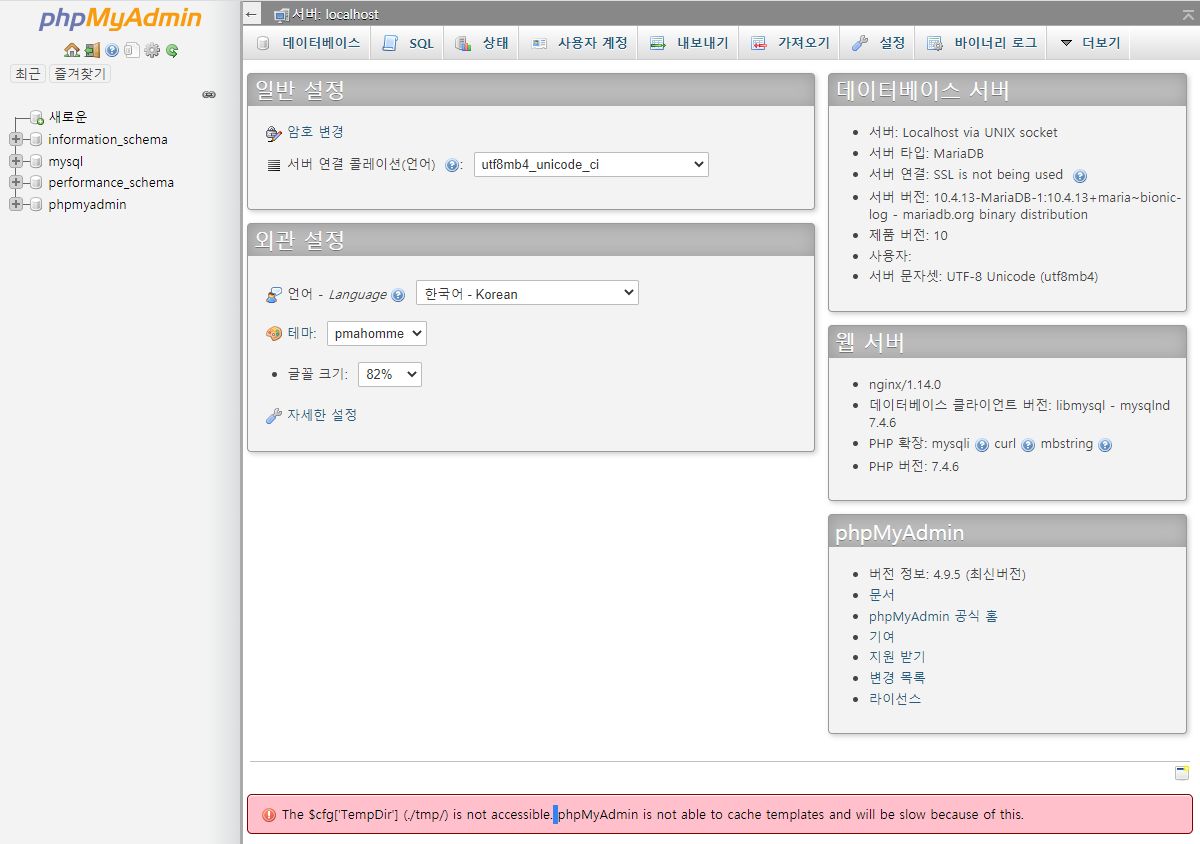Open phpMyAdmin documentation blue question icon in sidebar
The width and height of the screenshot is (1200, 844).
point(112,50)
